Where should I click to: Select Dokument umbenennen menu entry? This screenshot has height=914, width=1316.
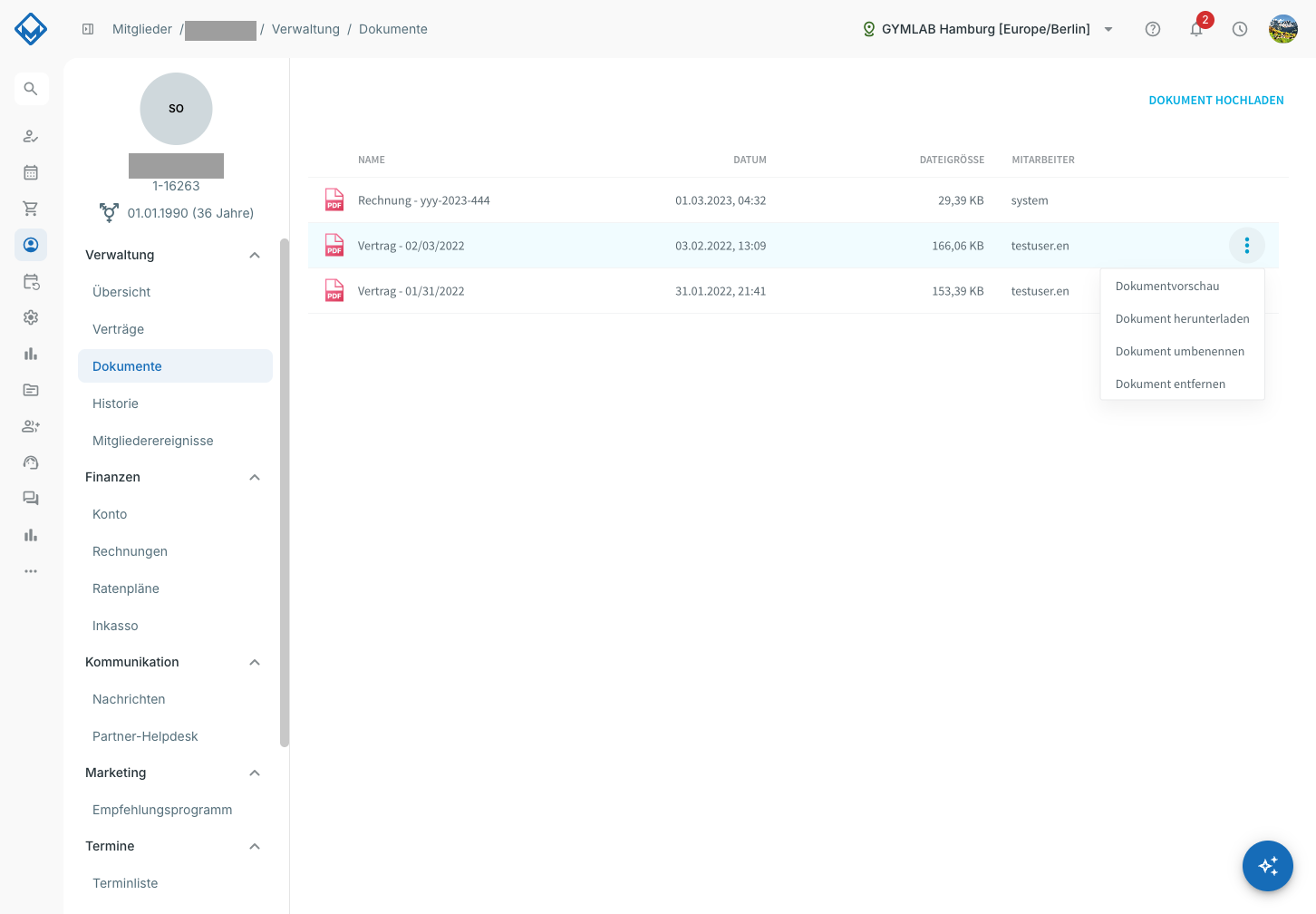[1182, 352]
